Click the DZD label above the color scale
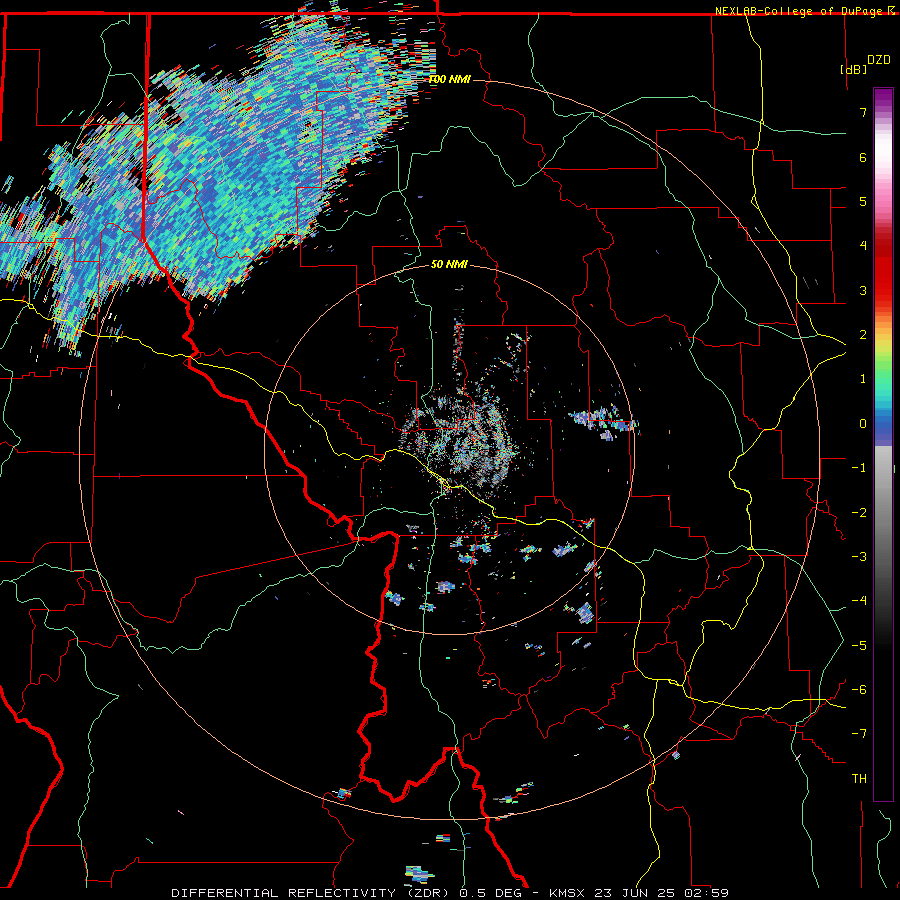The image size is (900, 900). tap(878, 60)
